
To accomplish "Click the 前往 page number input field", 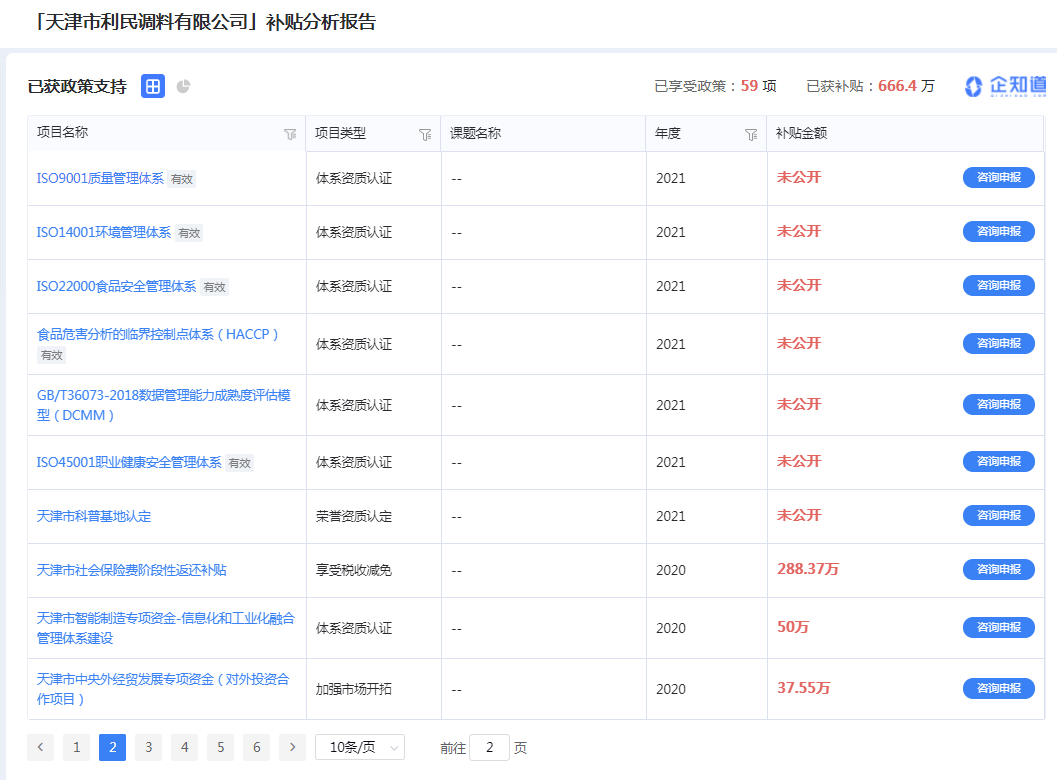I will point(489,747).
